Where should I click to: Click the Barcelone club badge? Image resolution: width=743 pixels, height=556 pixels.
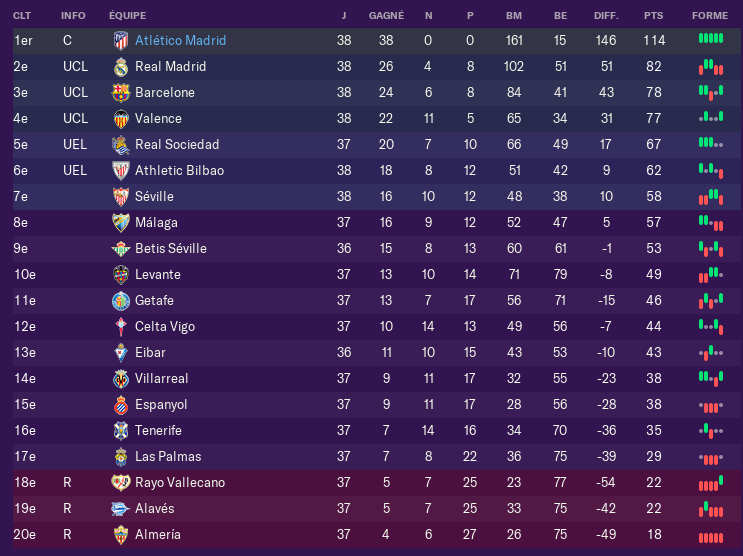pos(121,93)
